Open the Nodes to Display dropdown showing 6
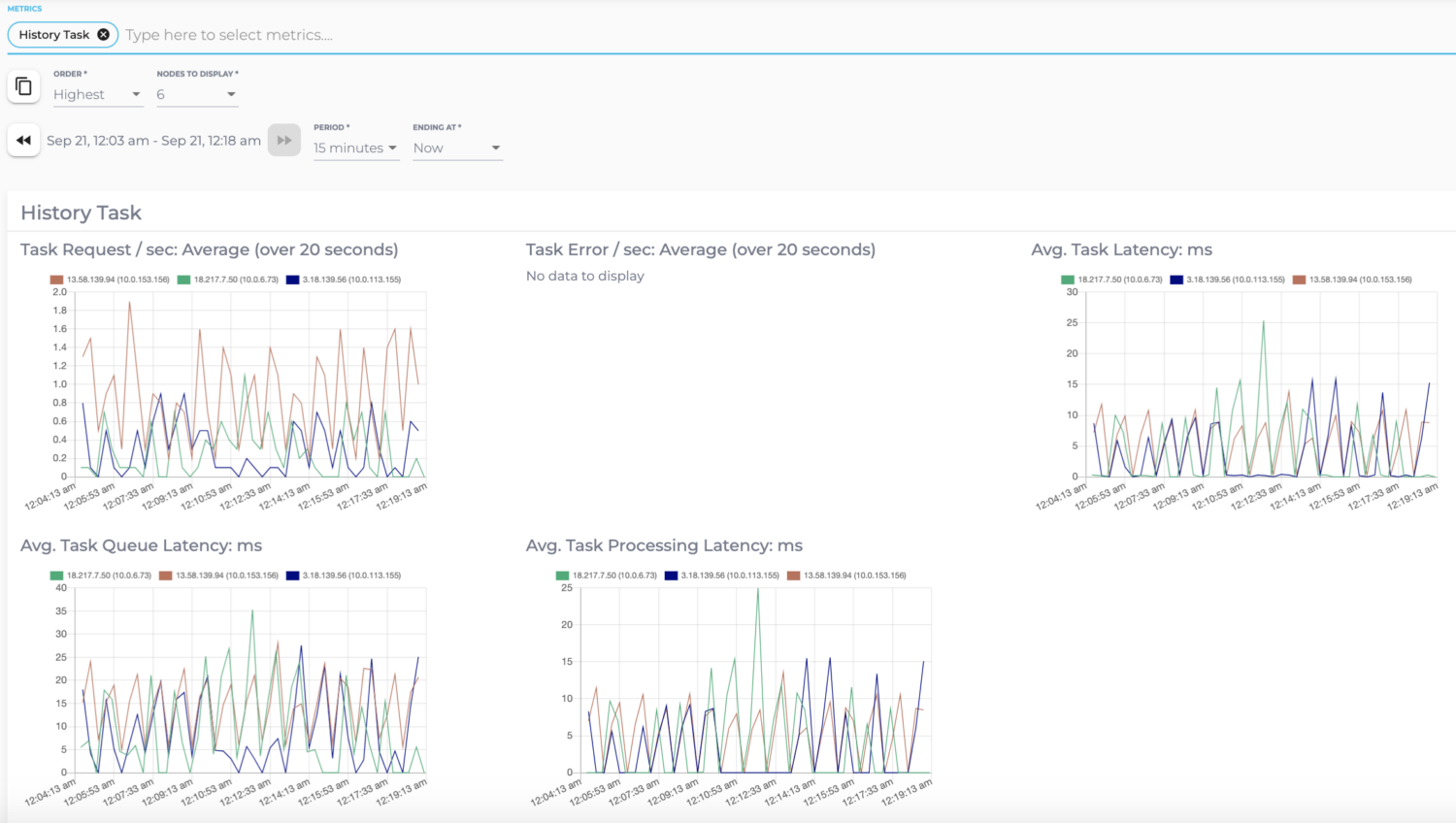Screen dimensions: 1456x823 tap(197, 94)
